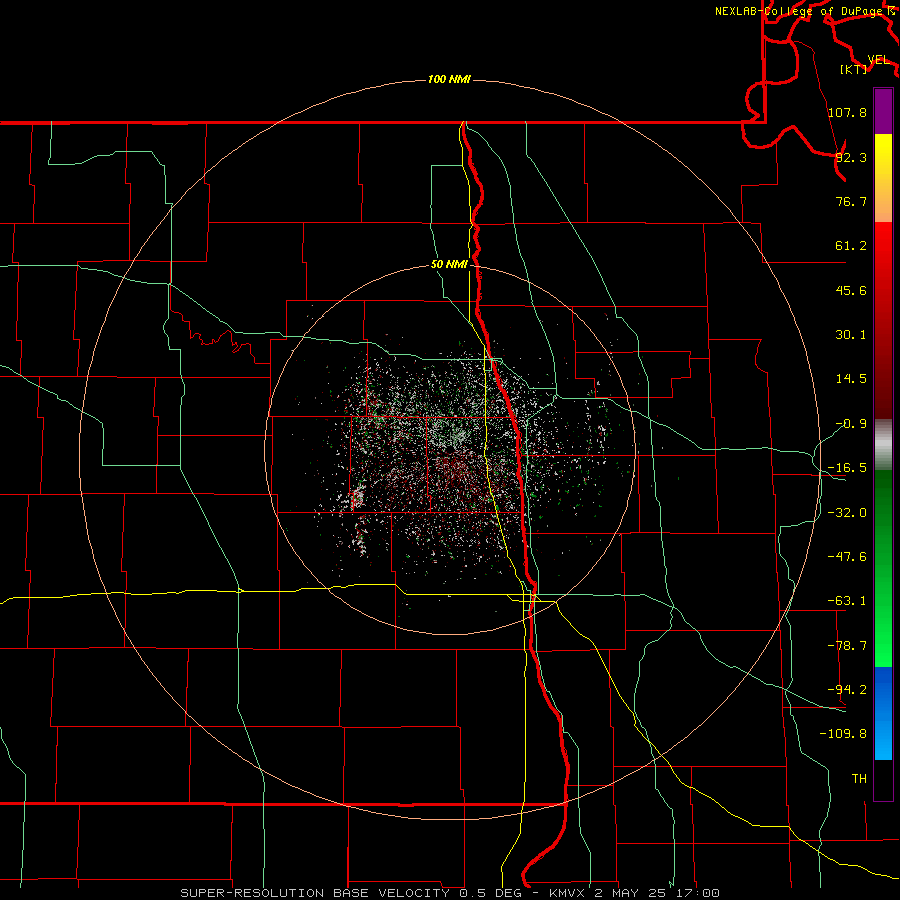This screenshot has height=900, width=900.
Task: Click the 50 NMI range ring label
Action: click(x=449, y=264)
